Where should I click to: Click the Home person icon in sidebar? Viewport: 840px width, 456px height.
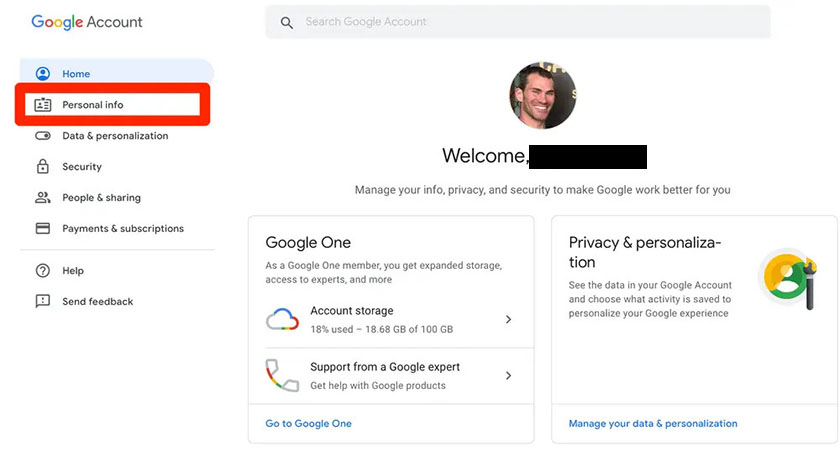click(x=43, y=74)
